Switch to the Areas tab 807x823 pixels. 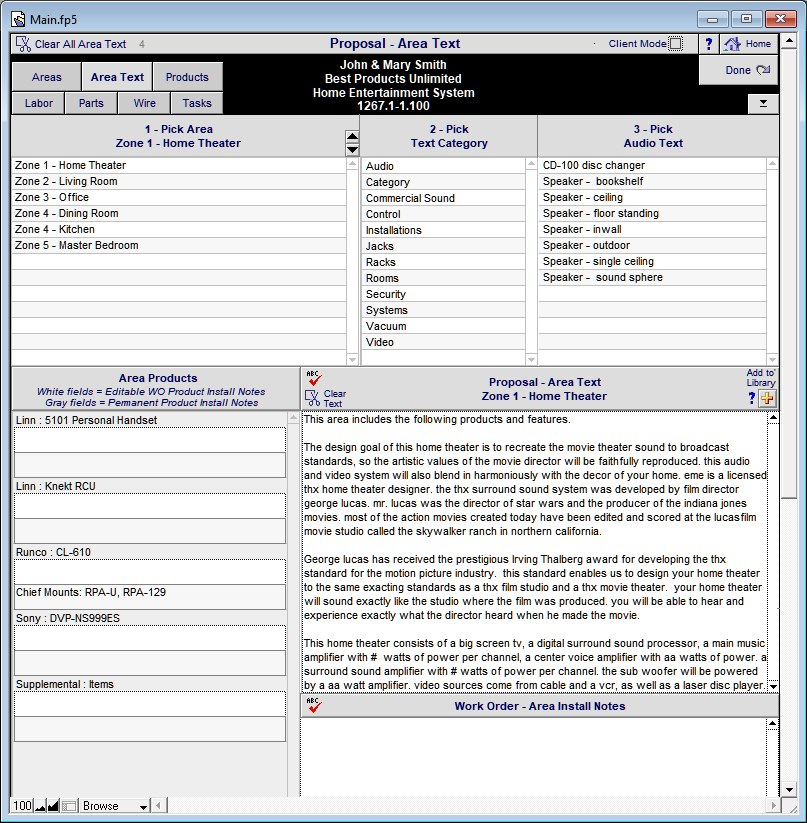(x=47, y=77)
